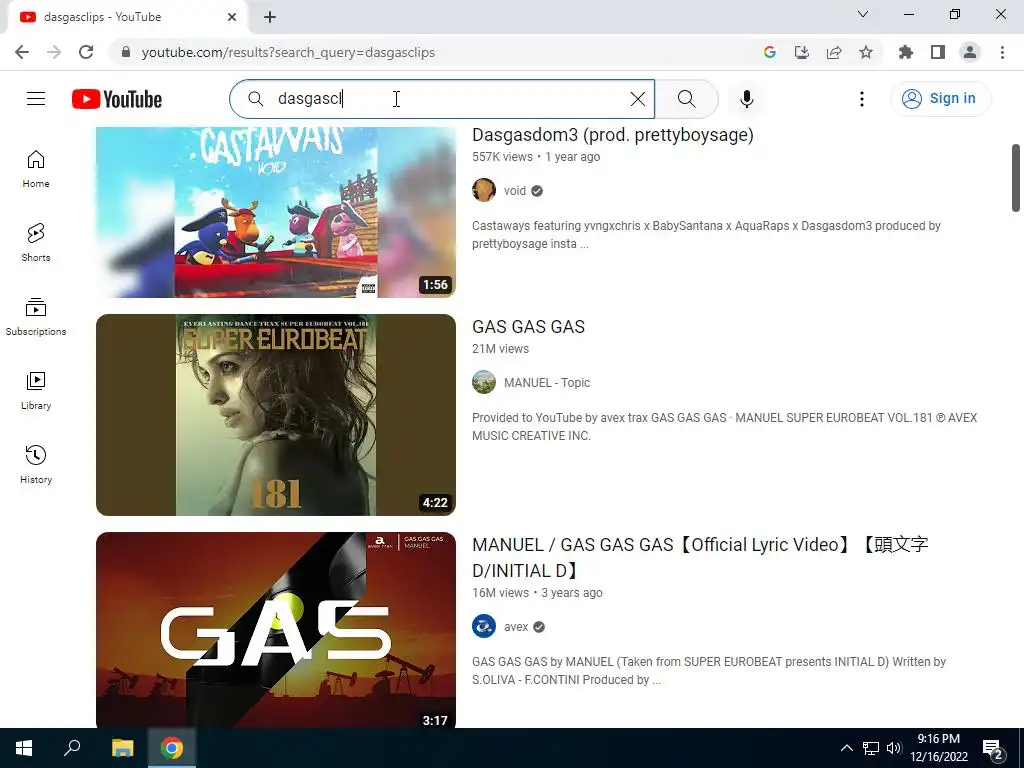Visit the avex channel name
Viewport: 1024px width, 768px height.
(516, 627)
